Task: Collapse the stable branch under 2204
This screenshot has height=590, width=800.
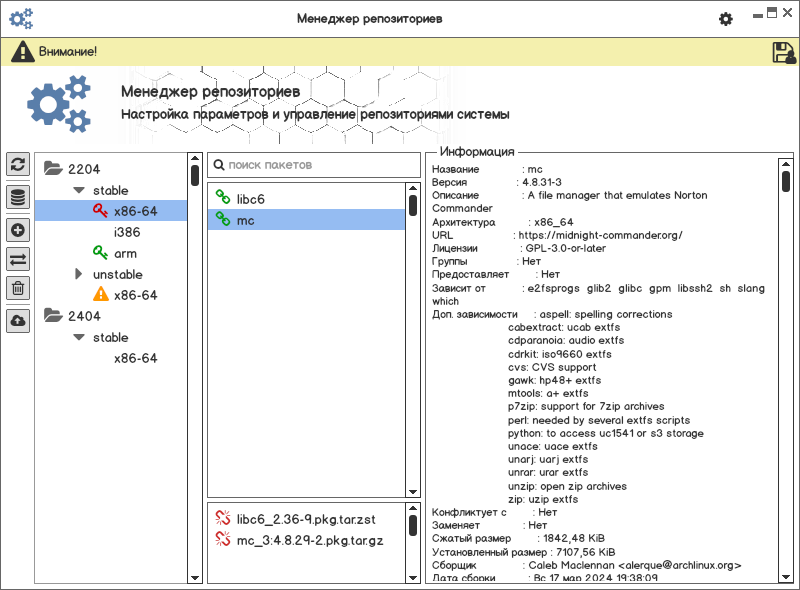Action: 79,190
